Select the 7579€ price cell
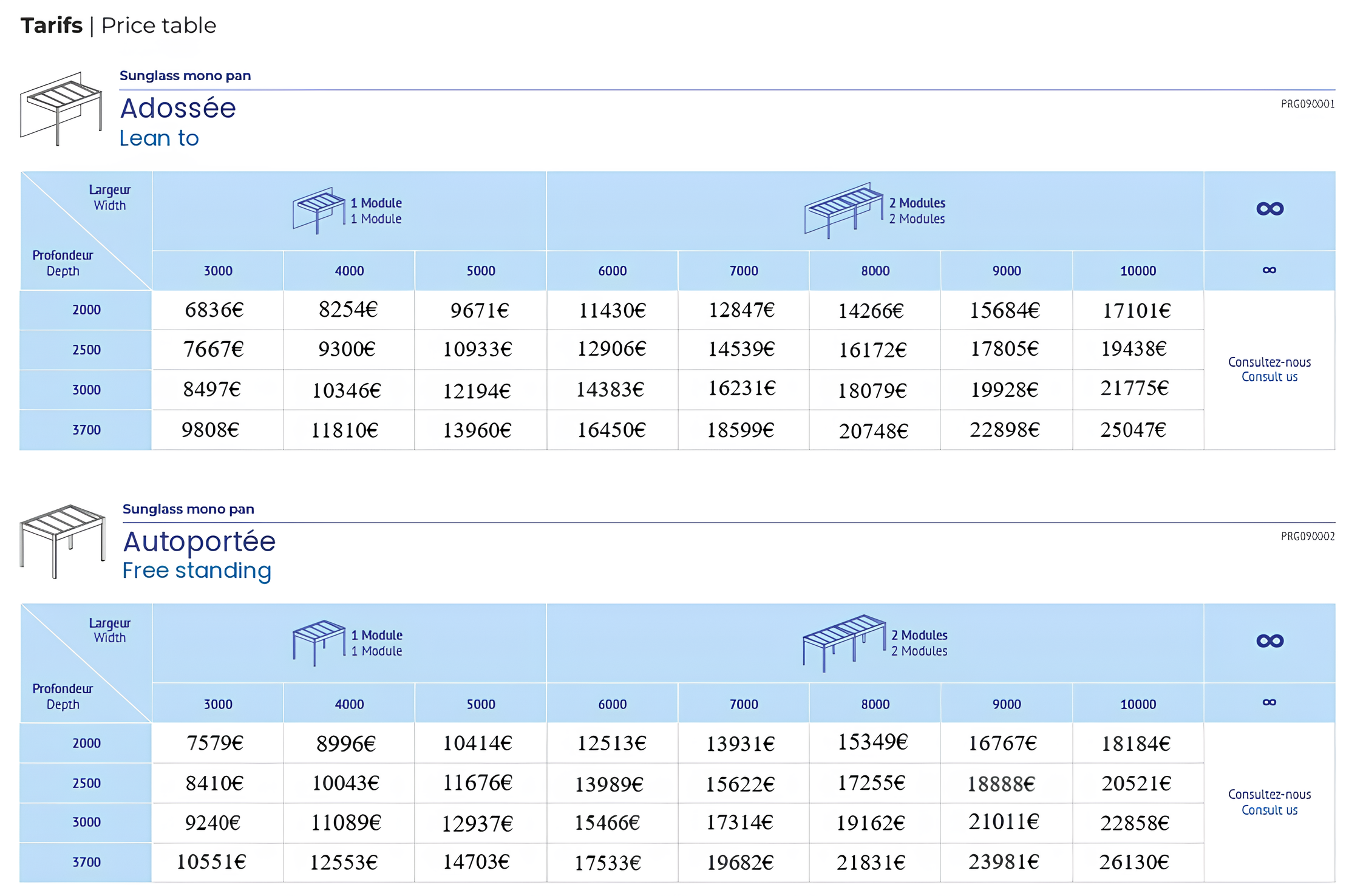This screenshot has height=896, width=1366. click(x=217, y=743)
